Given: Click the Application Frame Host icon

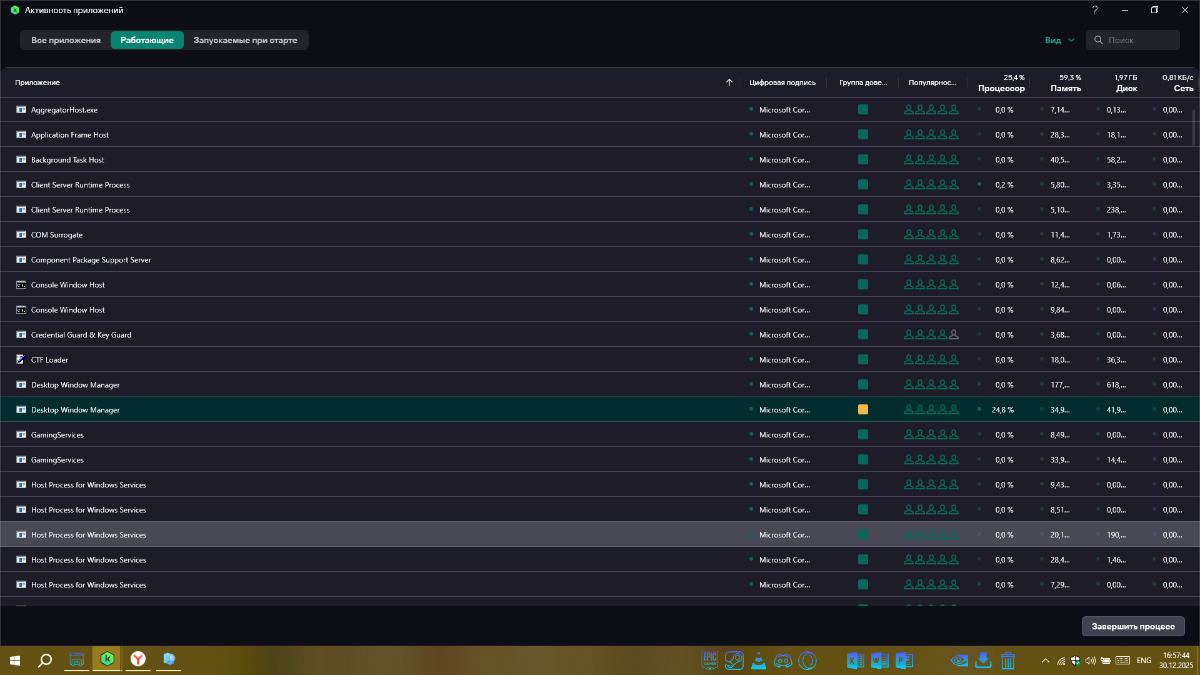Looking at the screenshot, I should click(x=21, y=135).
